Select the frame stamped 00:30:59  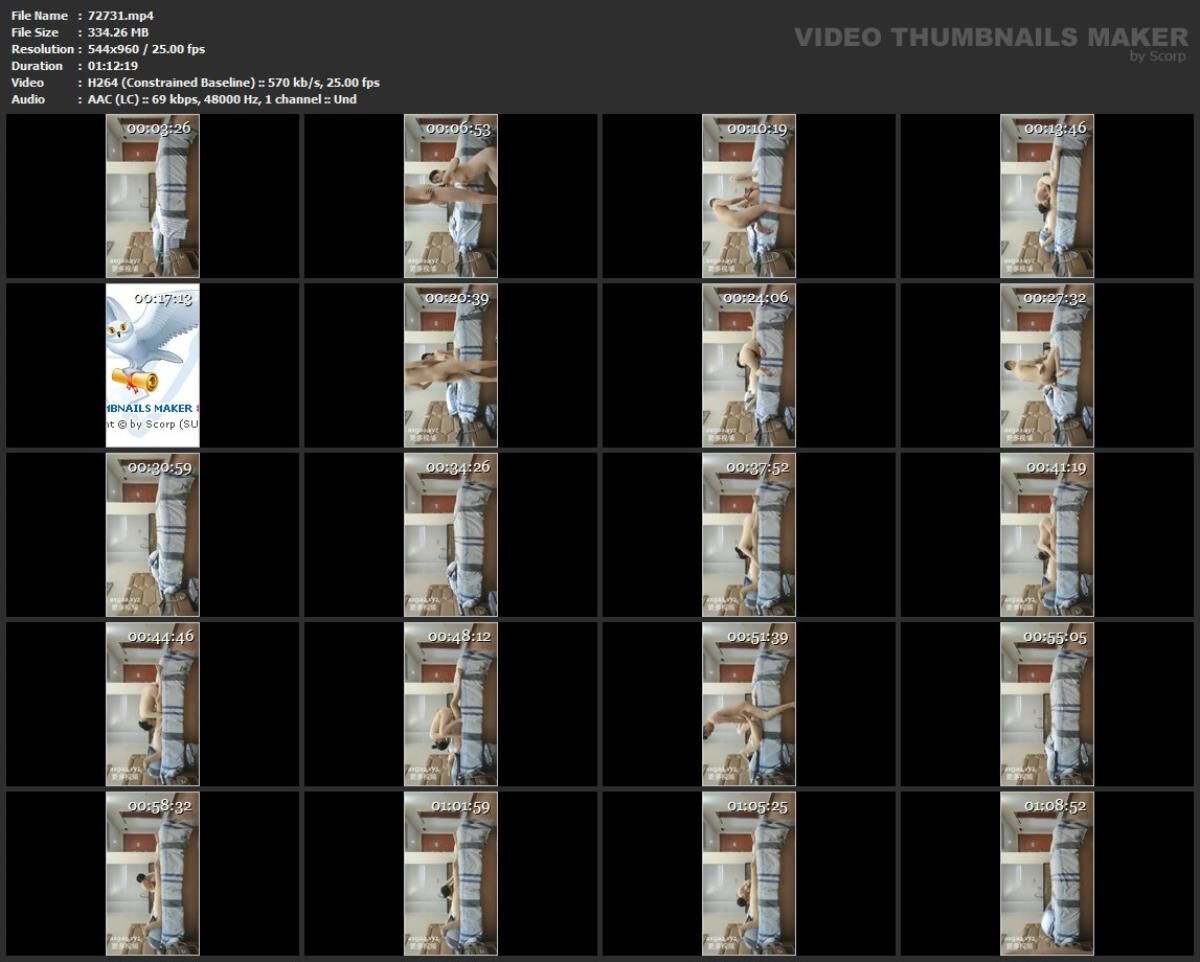154,534
